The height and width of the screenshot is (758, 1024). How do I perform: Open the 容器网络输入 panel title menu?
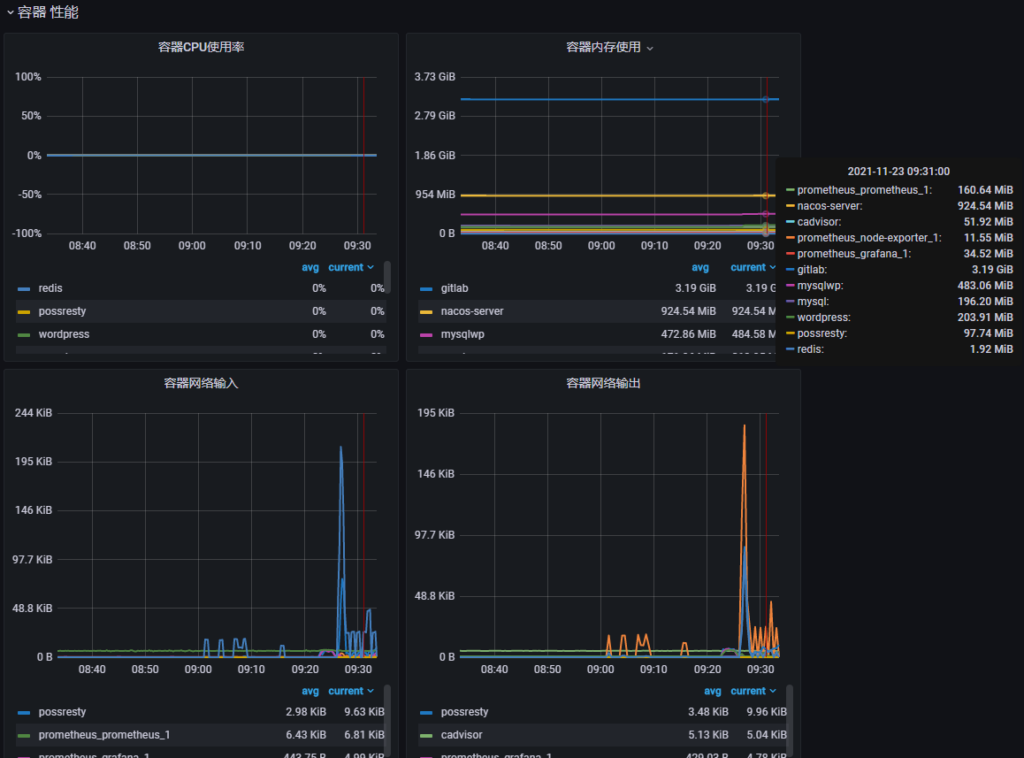pos(201,383)
